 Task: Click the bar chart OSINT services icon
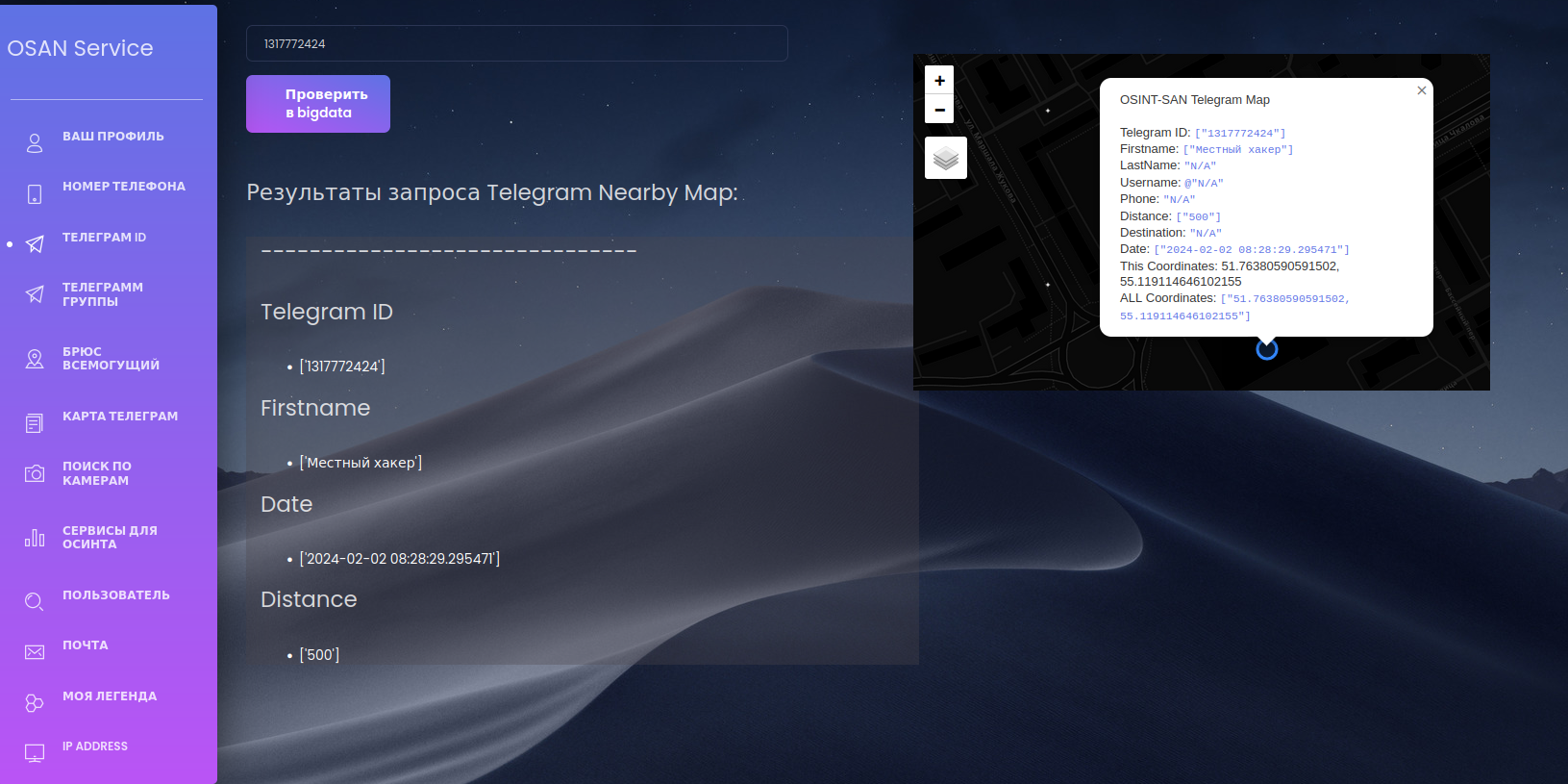click(35, 538)
